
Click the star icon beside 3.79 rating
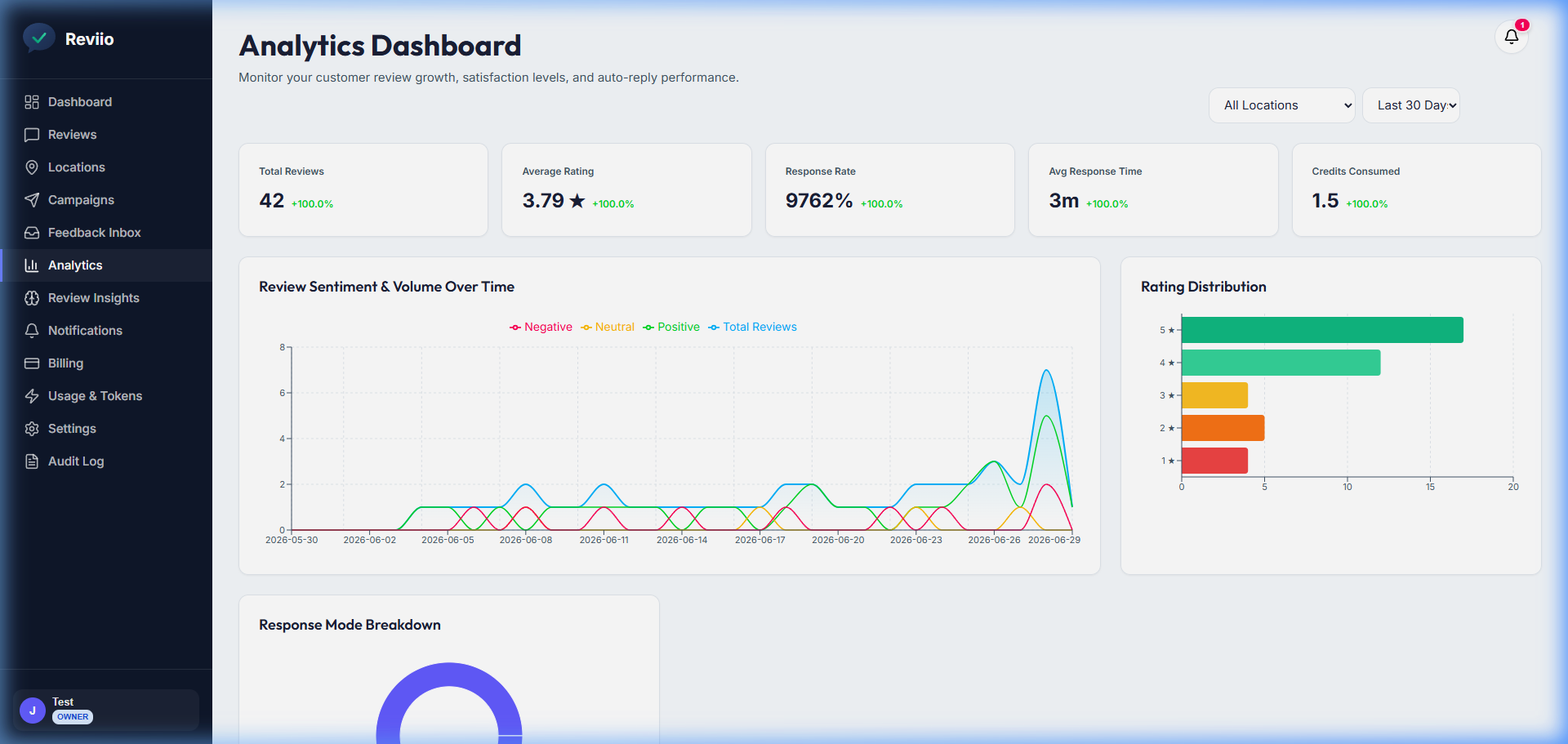(x=577, y=201)
